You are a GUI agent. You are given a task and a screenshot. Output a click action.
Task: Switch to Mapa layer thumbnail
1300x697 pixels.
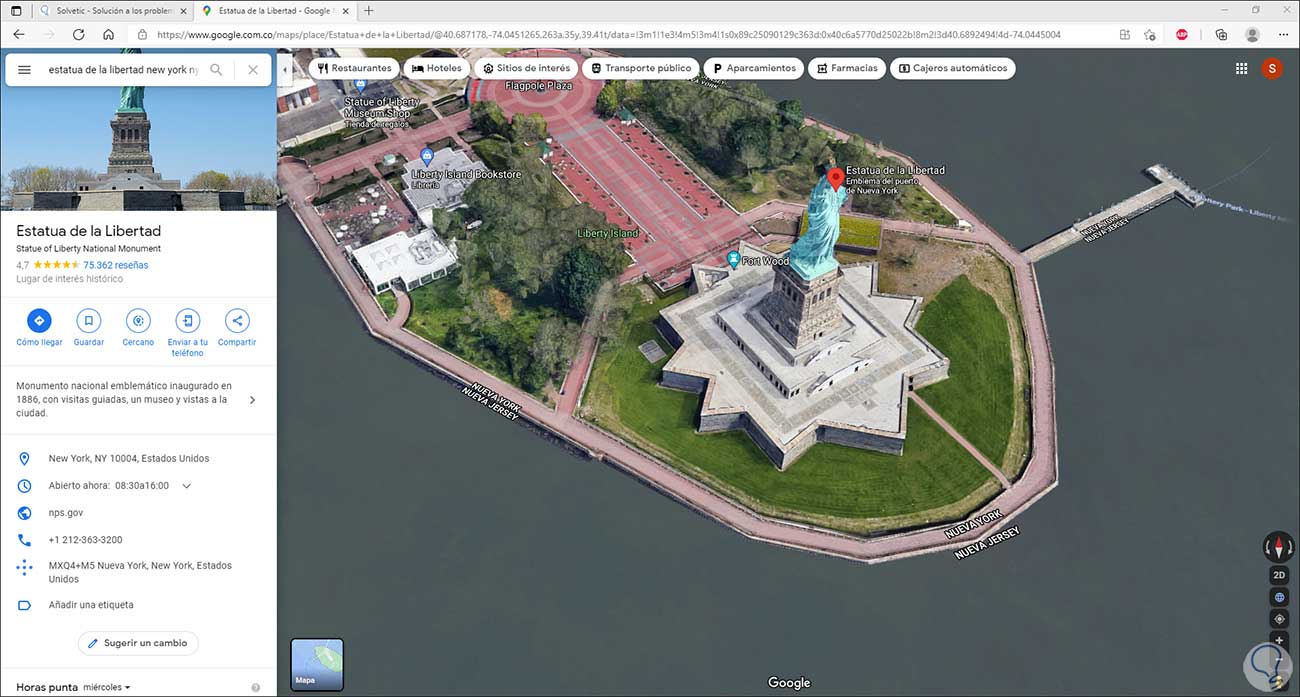pyautogui.click(x=317, y=665)
